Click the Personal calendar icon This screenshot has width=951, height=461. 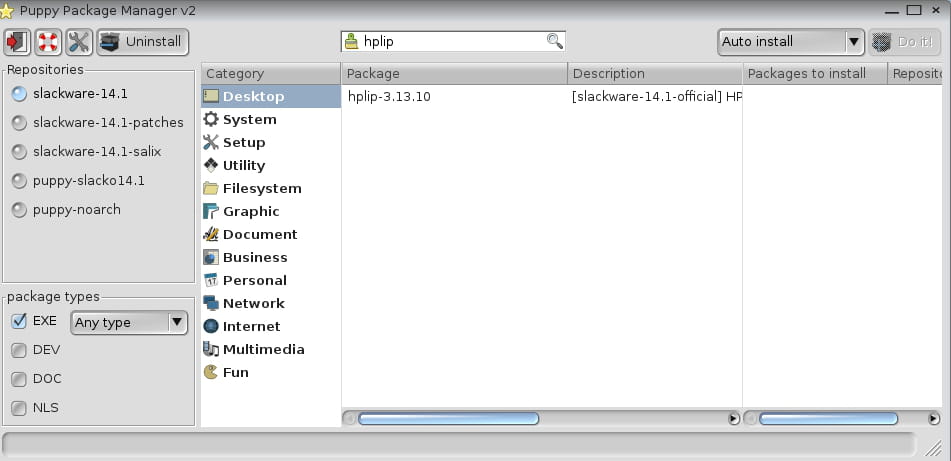point(210,280)
